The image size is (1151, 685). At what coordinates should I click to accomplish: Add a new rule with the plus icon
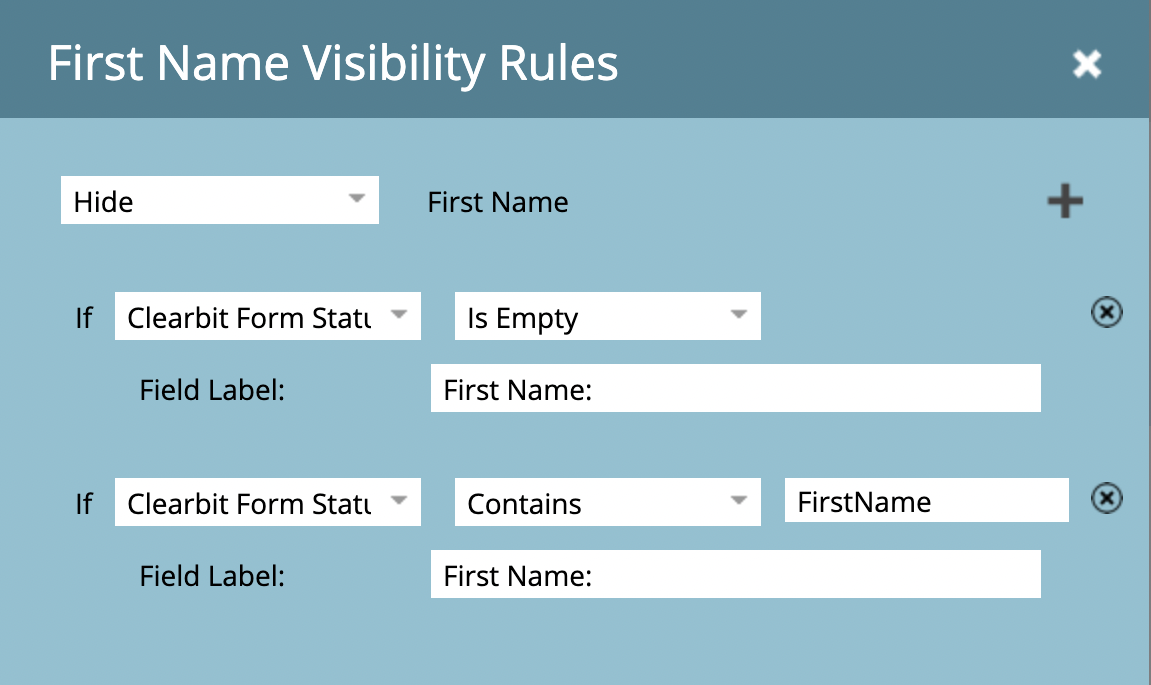tap(1065, 202)
